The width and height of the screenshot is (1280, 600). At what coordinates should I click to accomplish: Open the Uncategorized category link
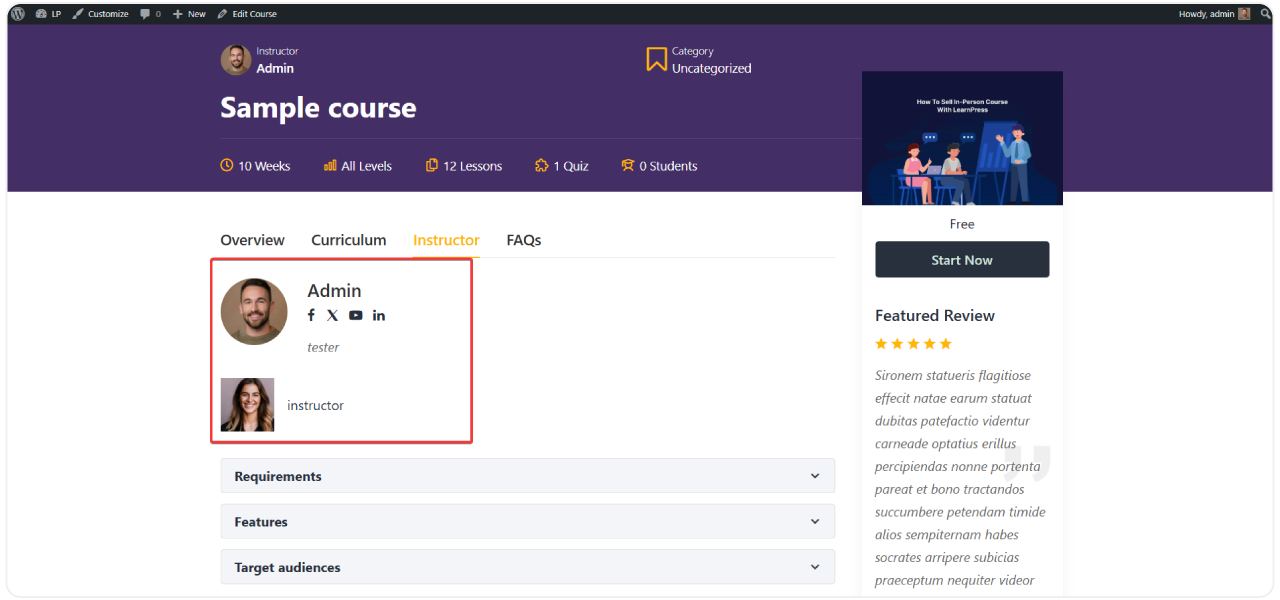[x=711, y=69]
